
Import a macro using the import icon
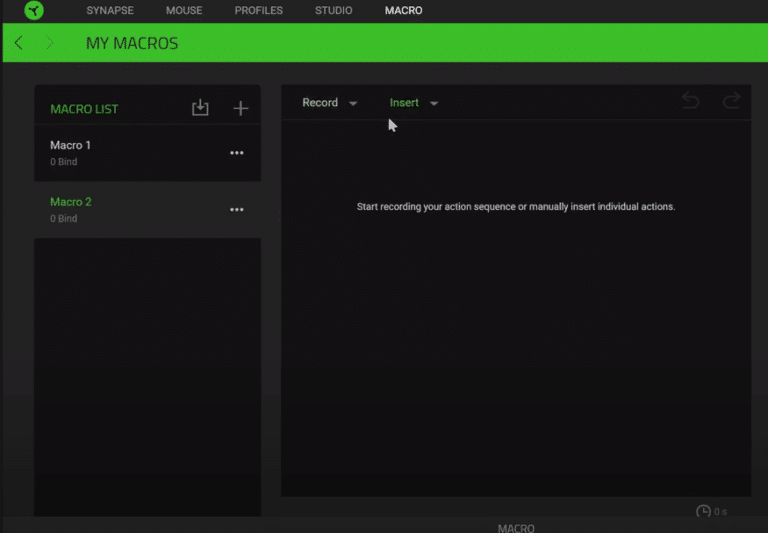tap(200, 108)
